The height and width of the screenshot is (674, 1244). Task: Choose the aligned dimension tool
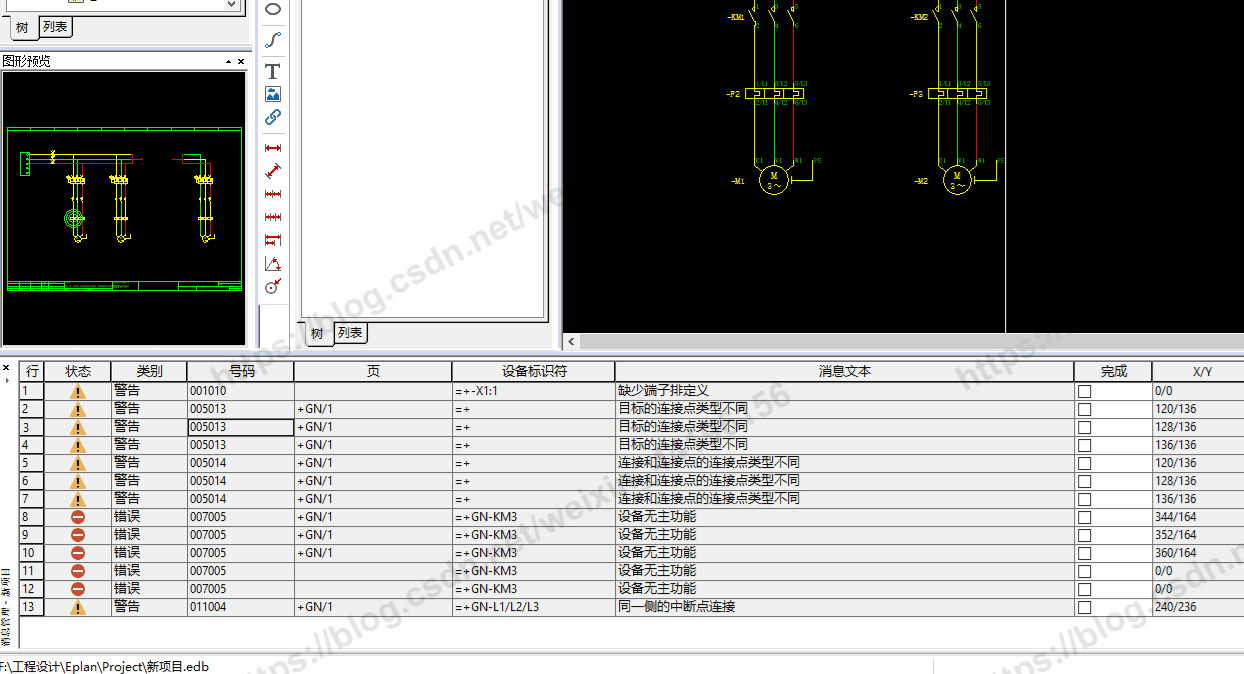pos(272,171)
